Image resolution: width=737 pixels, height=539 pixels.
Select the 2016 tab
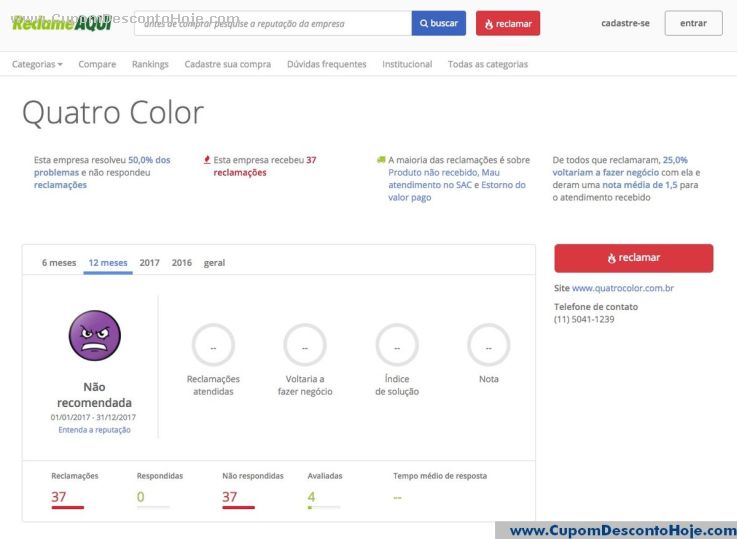tap(181, 263)
